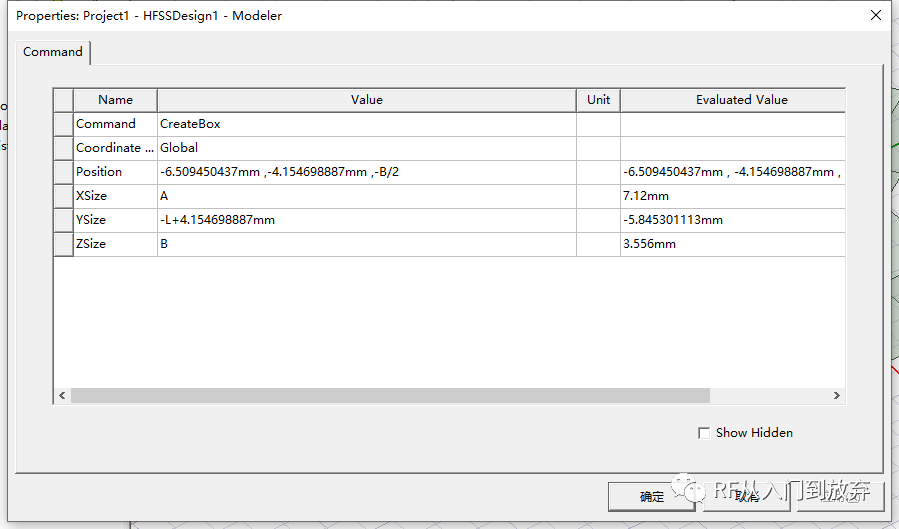Enable the Show Hidden checkbox
Screen dimensions: 899x529
[x=704, y=433]
